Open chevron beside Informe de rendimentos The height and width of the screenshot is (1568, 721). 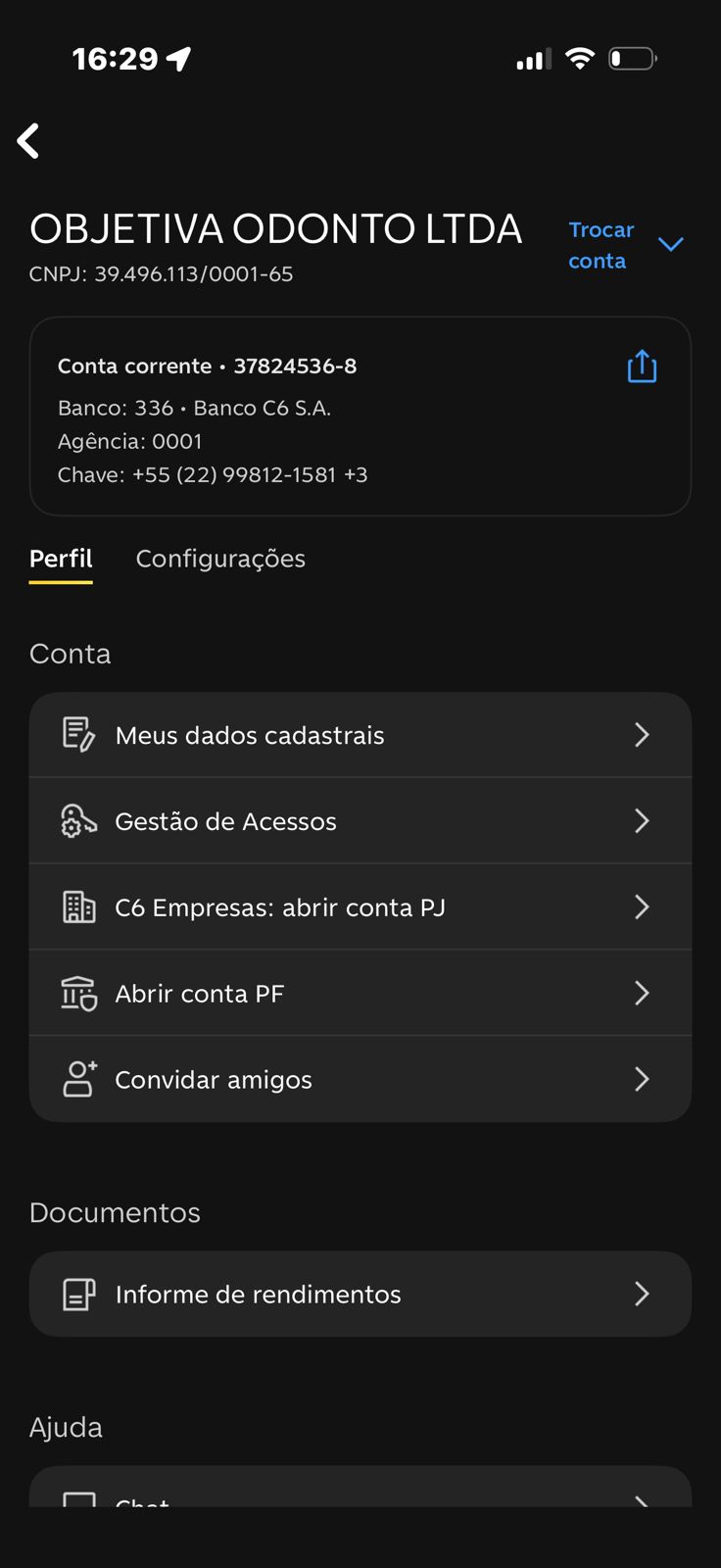tap(642, 1295)
